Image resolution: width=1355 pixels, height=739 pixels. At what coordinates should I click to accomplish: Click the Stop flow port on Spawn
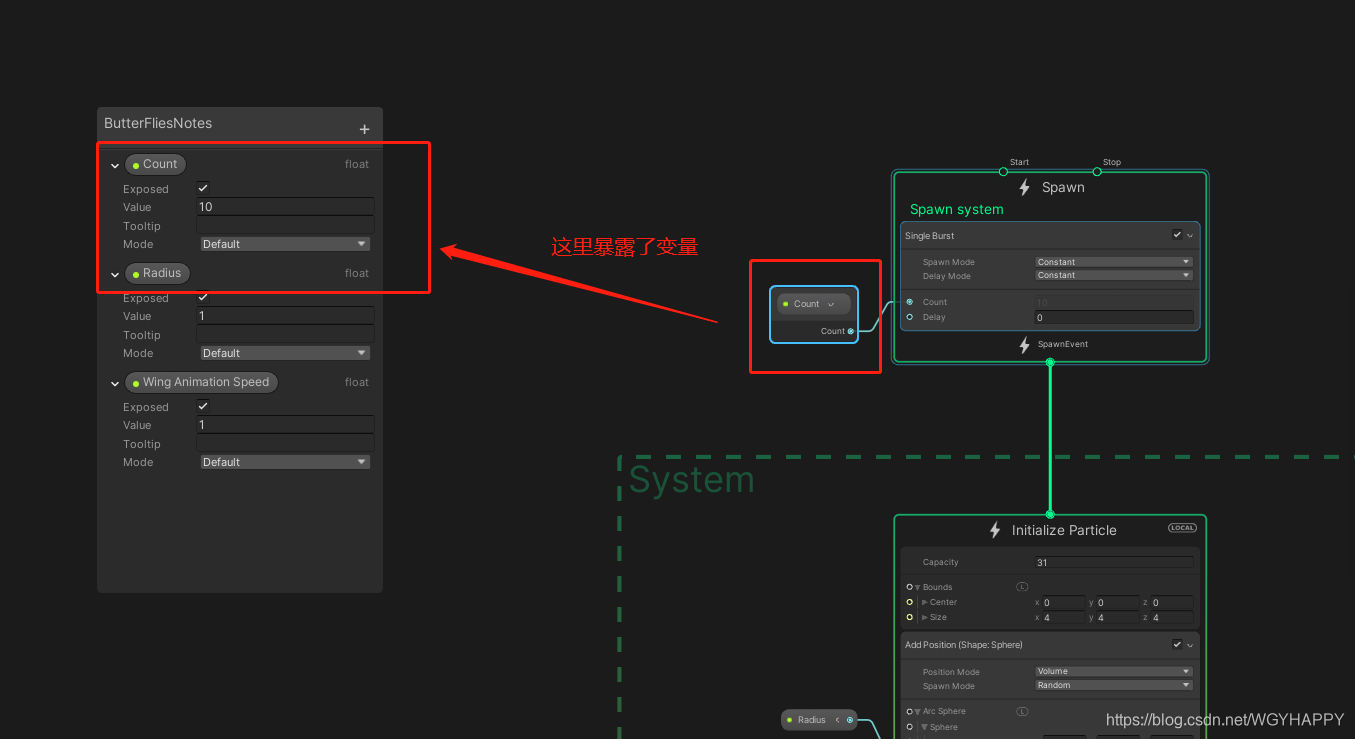click(1097, 171)
